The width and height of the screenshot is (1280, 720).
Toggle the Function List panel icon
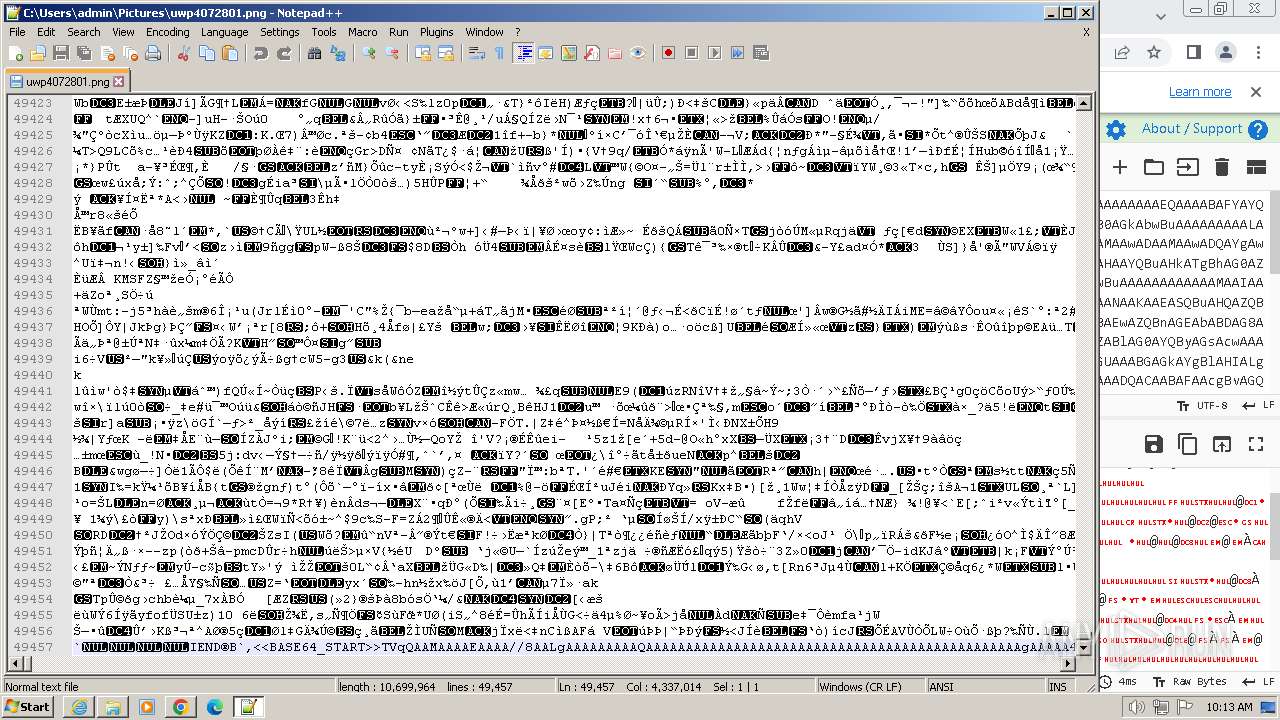592,53
